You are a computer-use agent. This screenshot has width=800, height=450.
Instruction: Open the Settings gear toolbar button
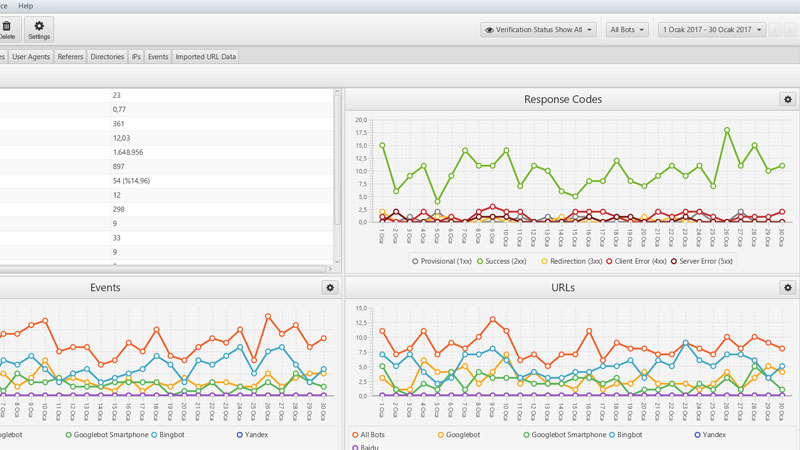click(39, 30)
